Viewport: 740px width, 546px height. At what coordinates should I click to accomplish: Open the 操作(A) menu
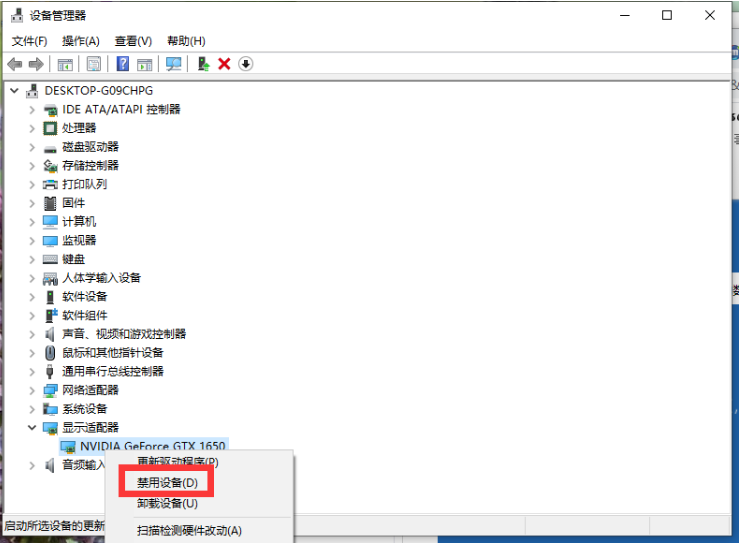pyautogui.click(x=80, y=41)
